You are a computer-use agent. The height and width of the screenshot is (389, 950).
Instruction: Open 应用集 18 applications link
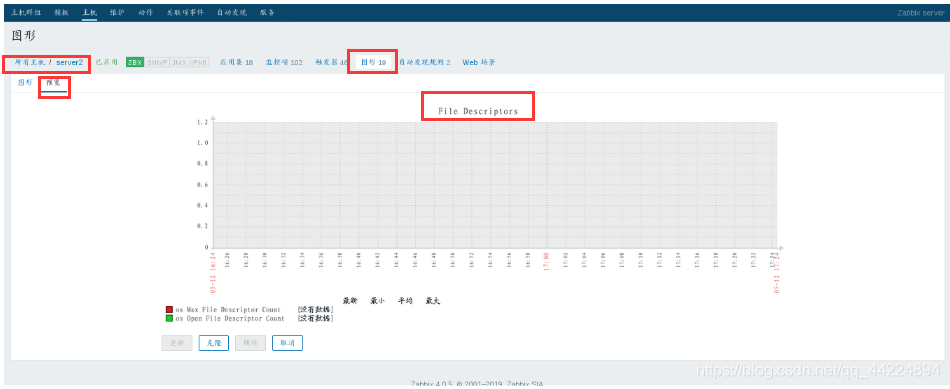236,62
